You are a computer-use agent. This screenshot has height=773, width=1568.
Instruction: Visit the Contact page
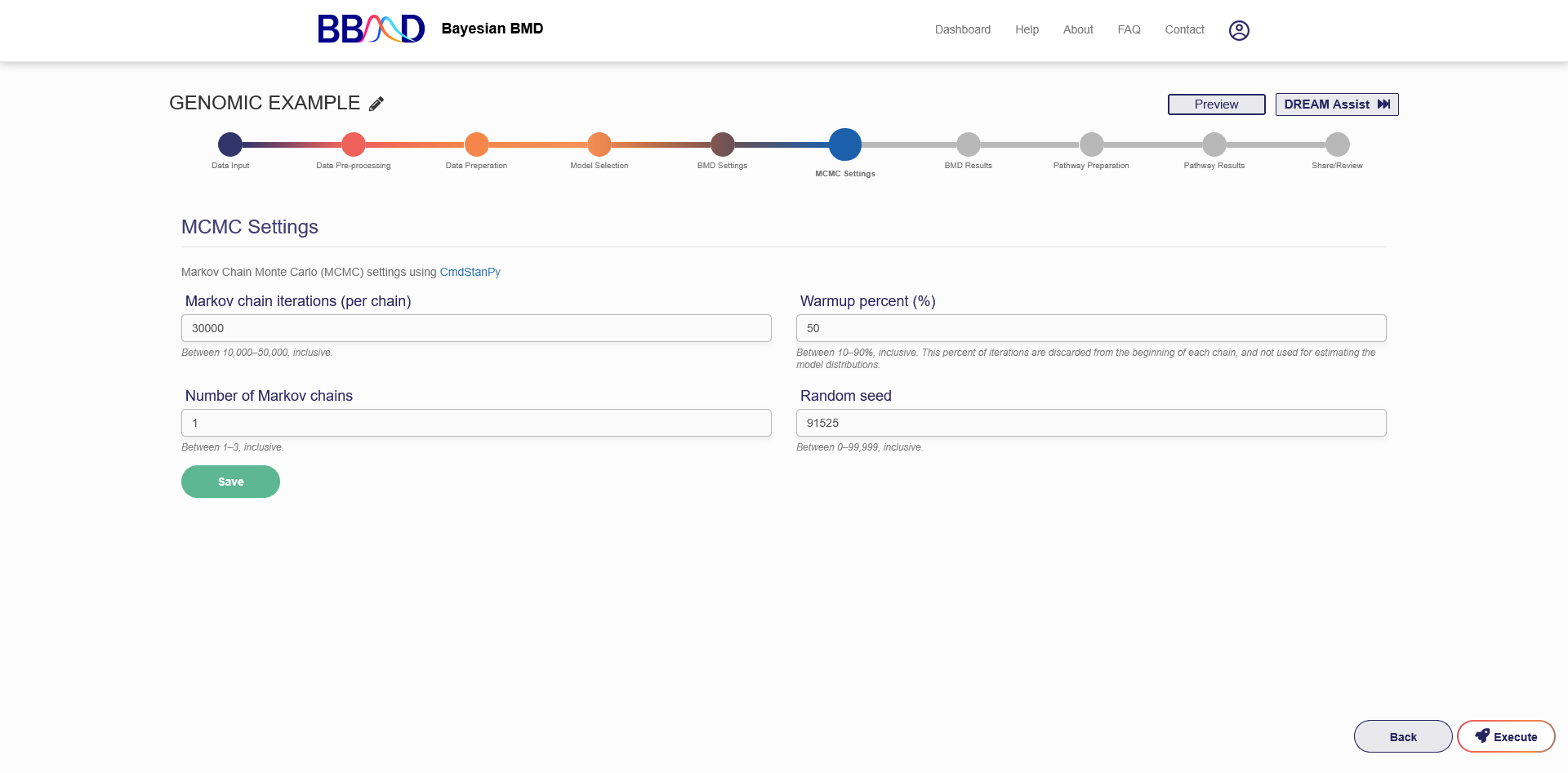1184,29
